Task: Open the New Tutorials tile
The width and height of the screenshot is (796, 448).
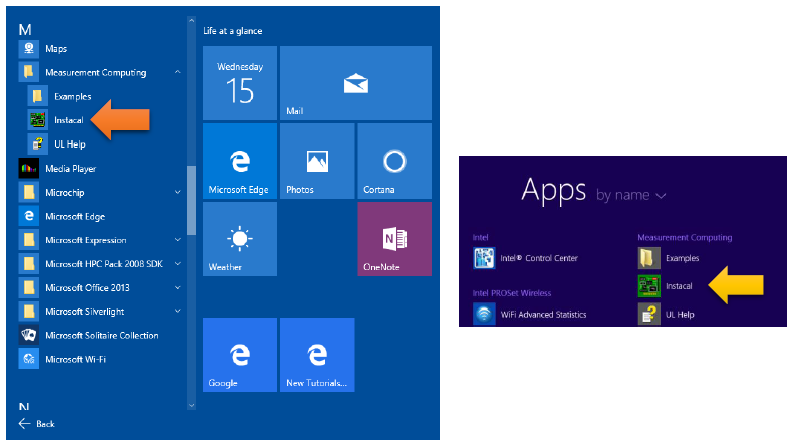Action: (317, 355)
